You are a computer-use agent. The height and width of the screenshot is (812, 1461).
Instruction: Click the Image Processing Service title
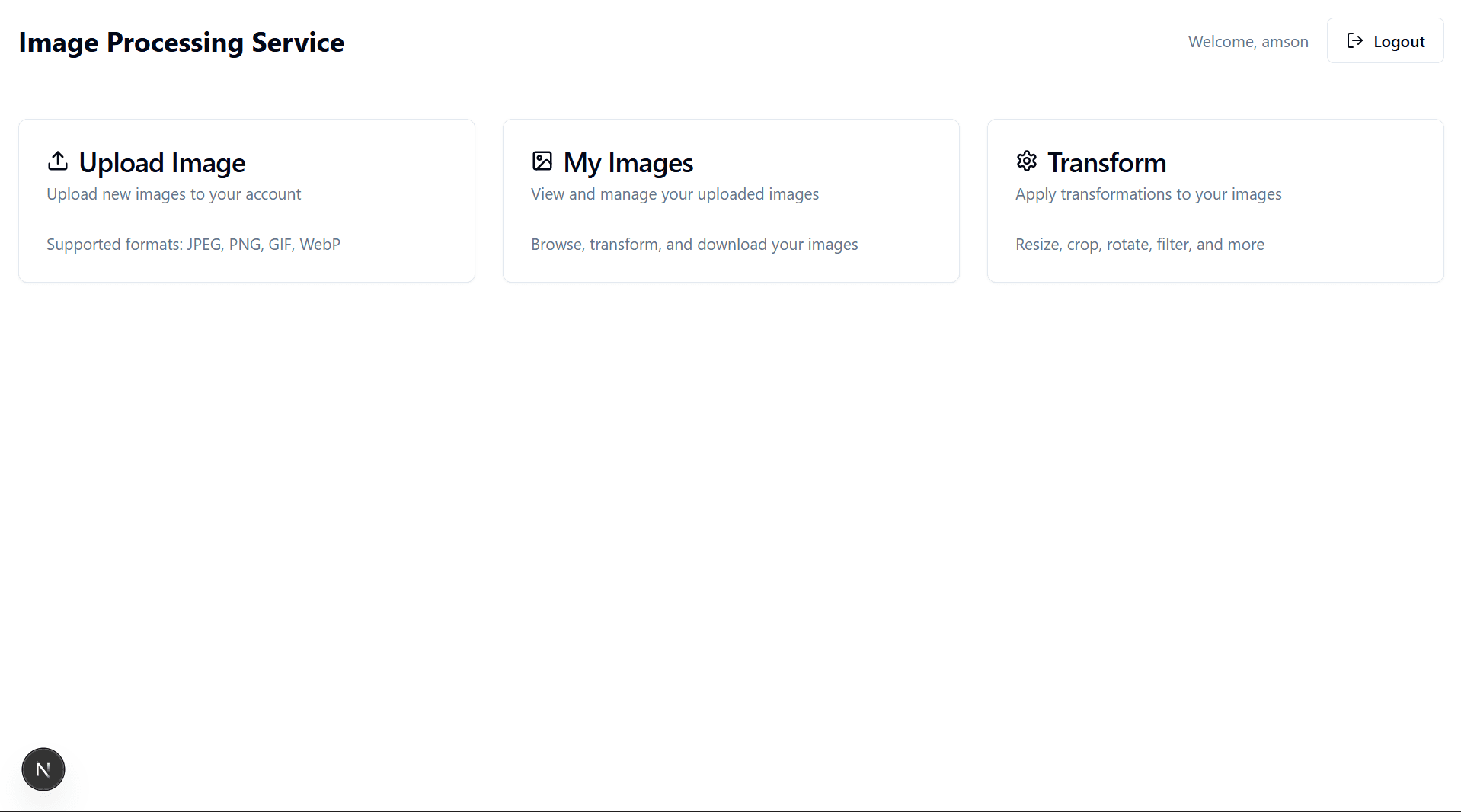tap(181, 42)
